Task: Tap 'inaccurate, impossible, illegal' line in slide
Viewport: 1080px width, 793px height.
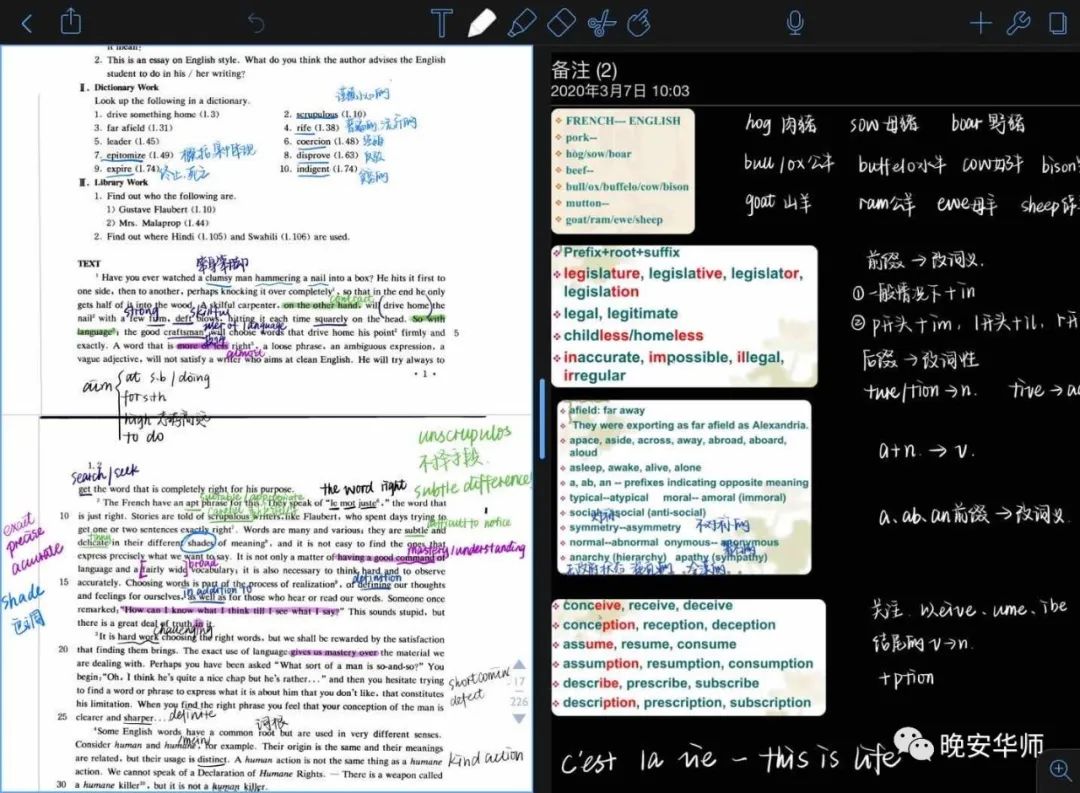Action: tap(673, 358)
